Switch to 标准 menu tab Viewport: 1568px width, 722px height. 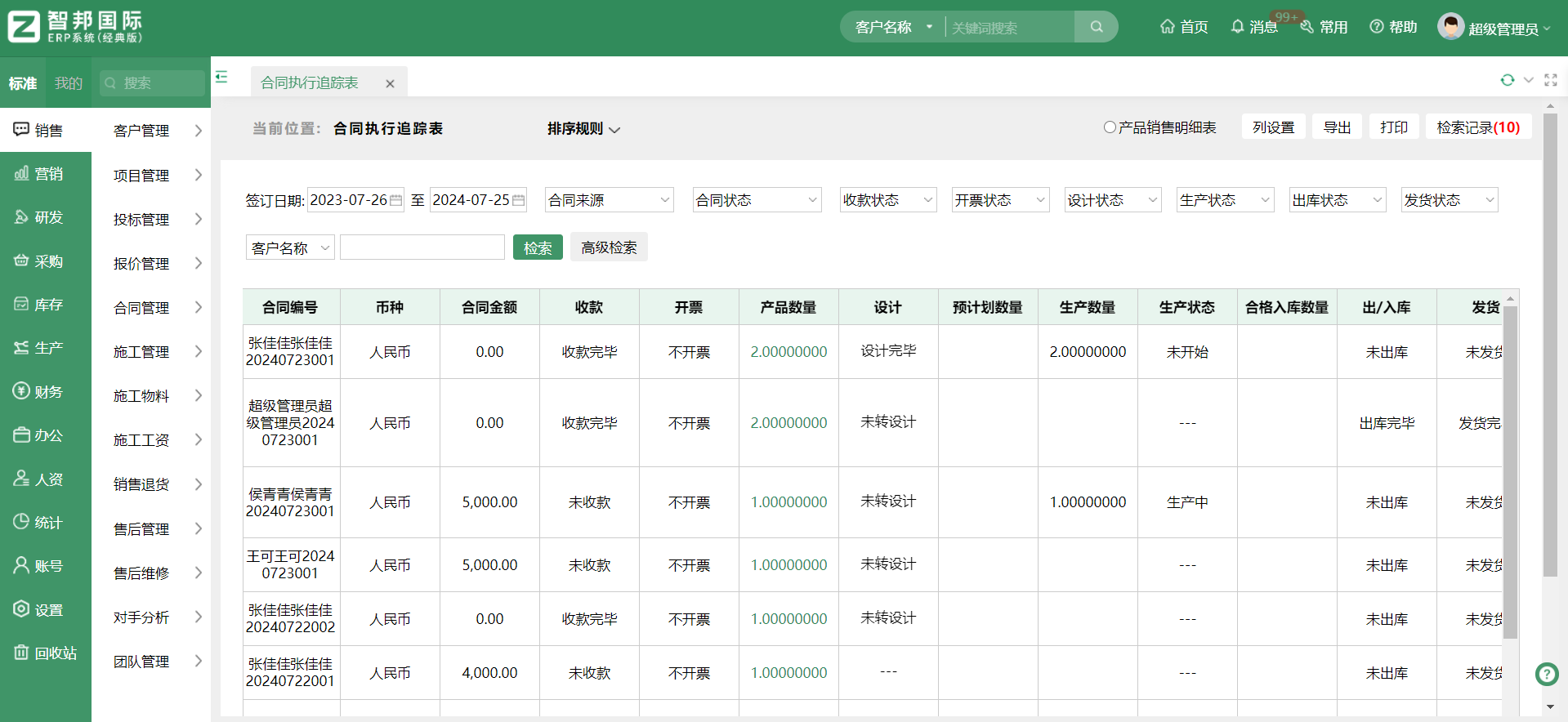pyautogui.click(x=23, y=83)
